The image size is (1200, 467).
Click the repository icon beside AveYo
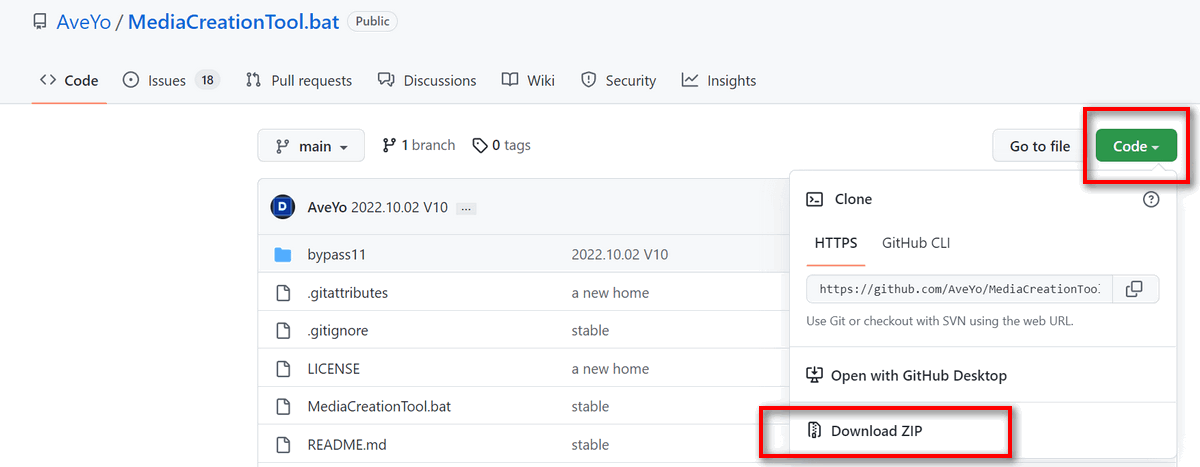click(x=40, y=21)
